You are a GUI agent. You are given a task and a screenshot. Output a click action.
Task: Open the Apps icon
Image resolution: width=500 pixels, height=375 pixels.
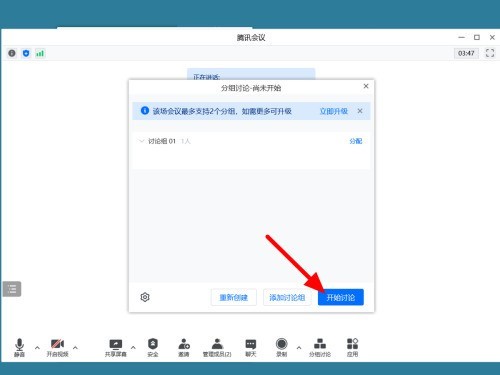point(352,347)
